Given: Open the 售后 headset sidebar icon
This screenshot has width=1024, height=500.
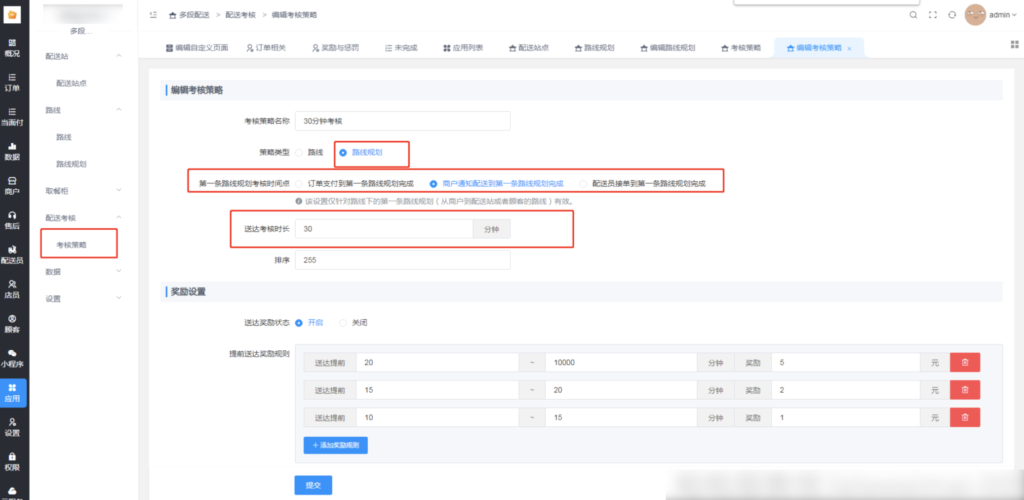Looking at the screenshot, I should pyautogui.click(x=12, y=221).
